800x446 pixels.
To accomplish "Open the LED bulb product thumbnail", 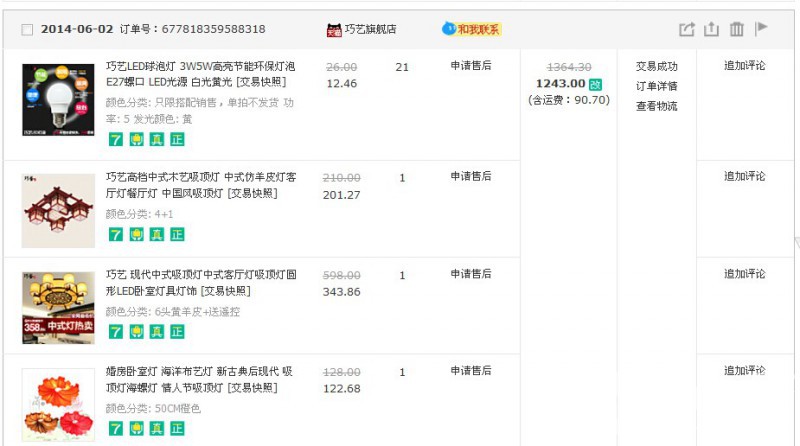I will point(58,101).
